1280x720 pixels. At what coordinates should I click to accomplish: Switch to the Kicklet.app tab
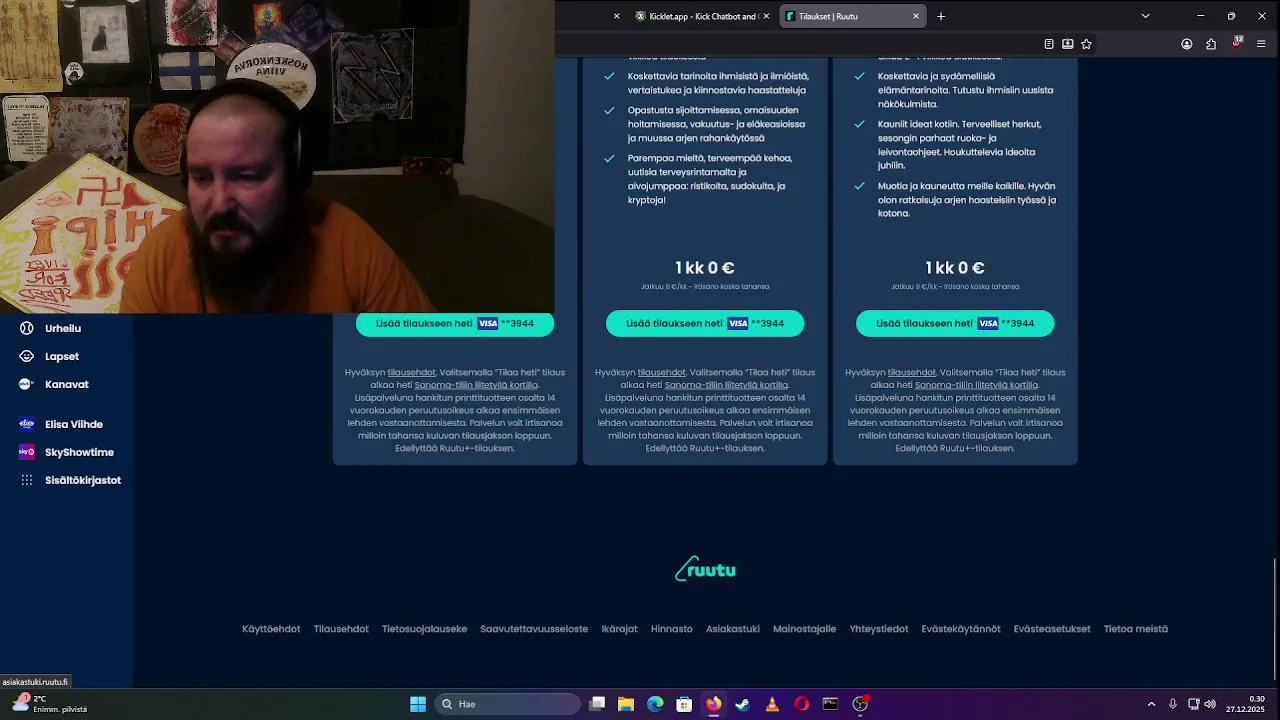(702, 16)
